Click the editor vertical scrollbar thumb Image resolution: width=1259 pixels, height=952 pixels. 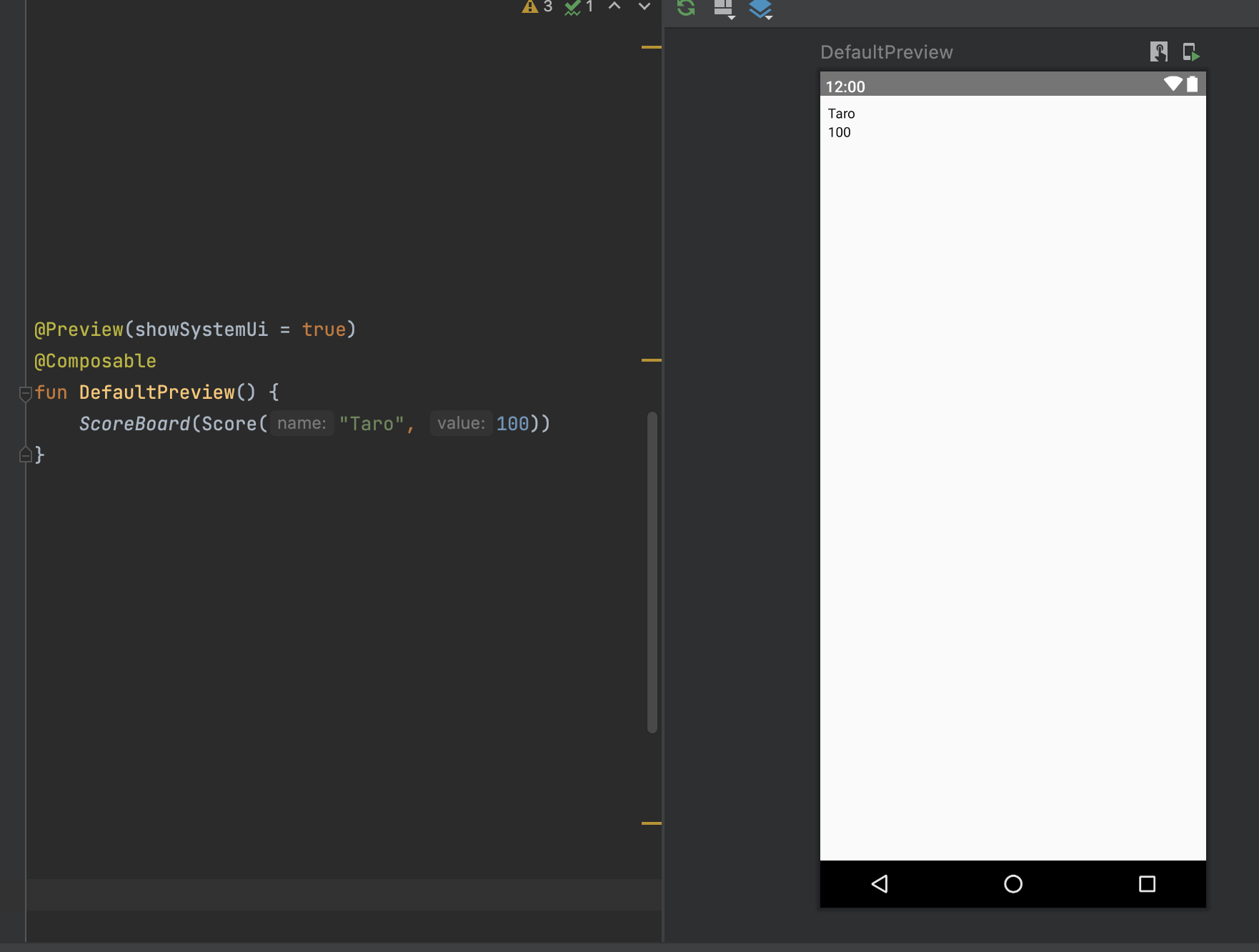tap(652, 572)
